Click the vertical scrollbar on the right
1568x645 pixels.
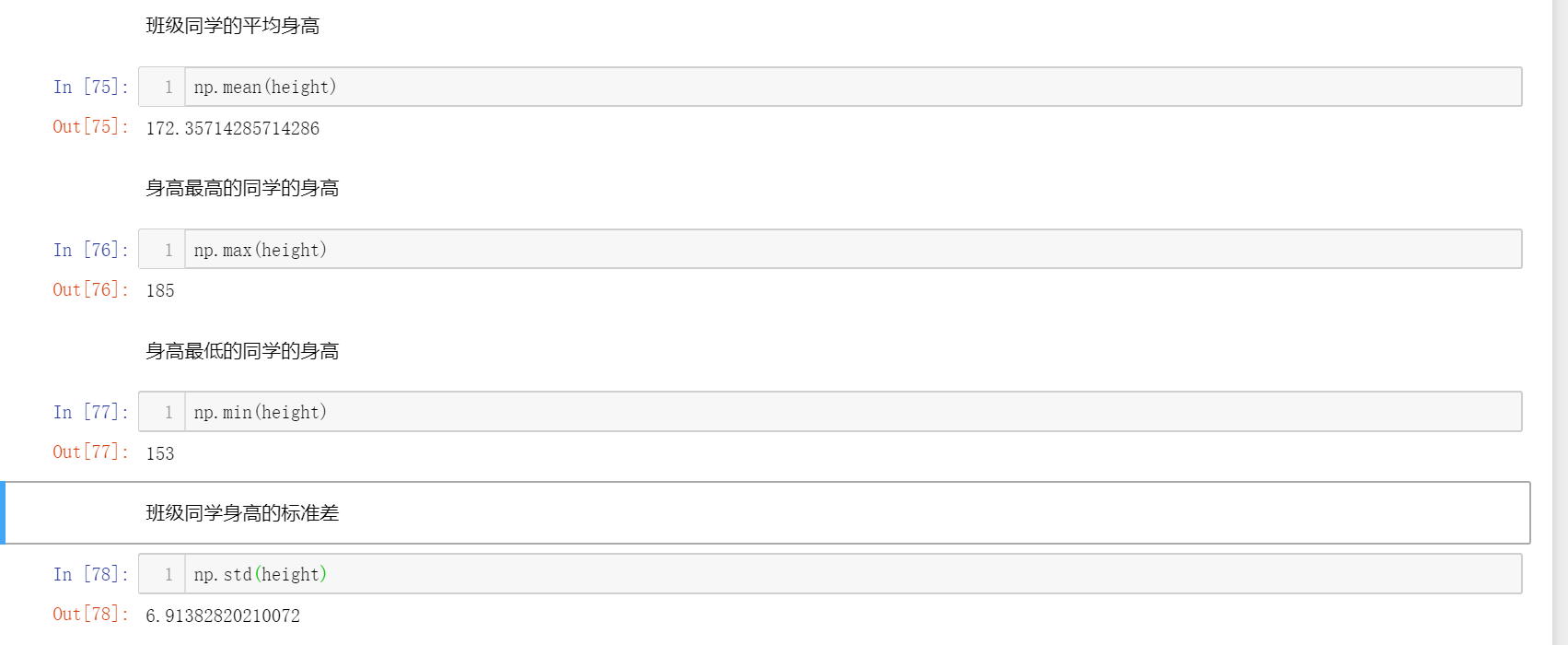click(1560, 322)
